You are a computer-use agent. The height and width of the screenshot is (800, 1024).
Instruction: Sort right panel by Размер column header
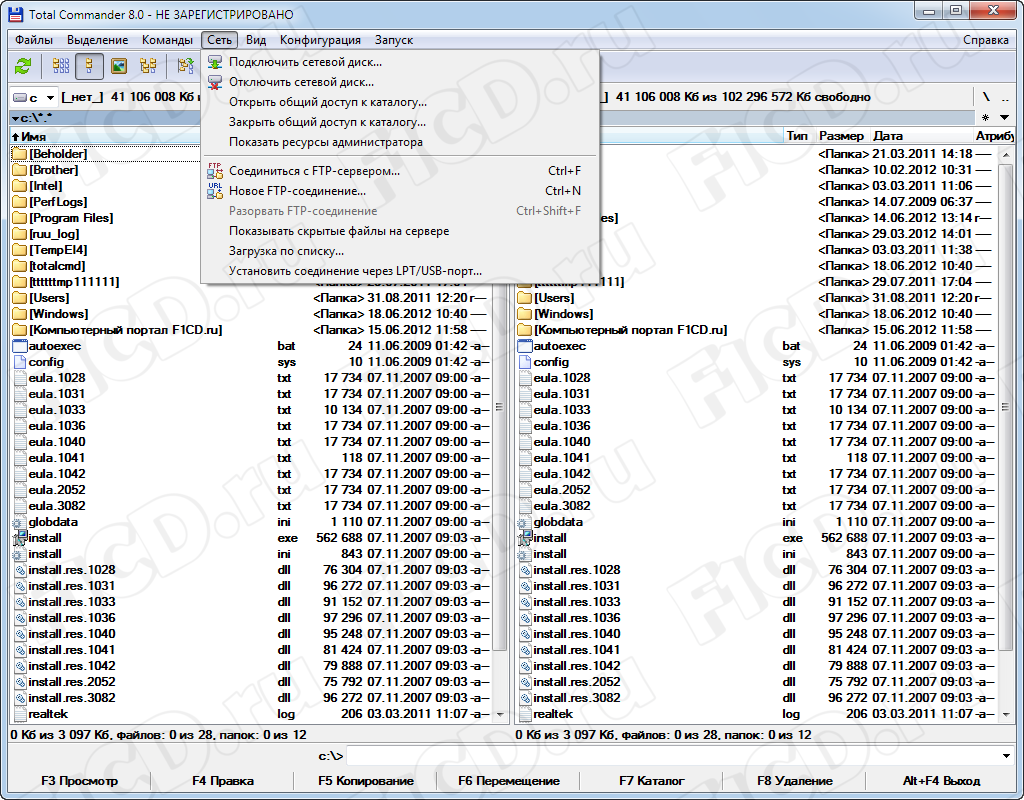click(842, 136)
